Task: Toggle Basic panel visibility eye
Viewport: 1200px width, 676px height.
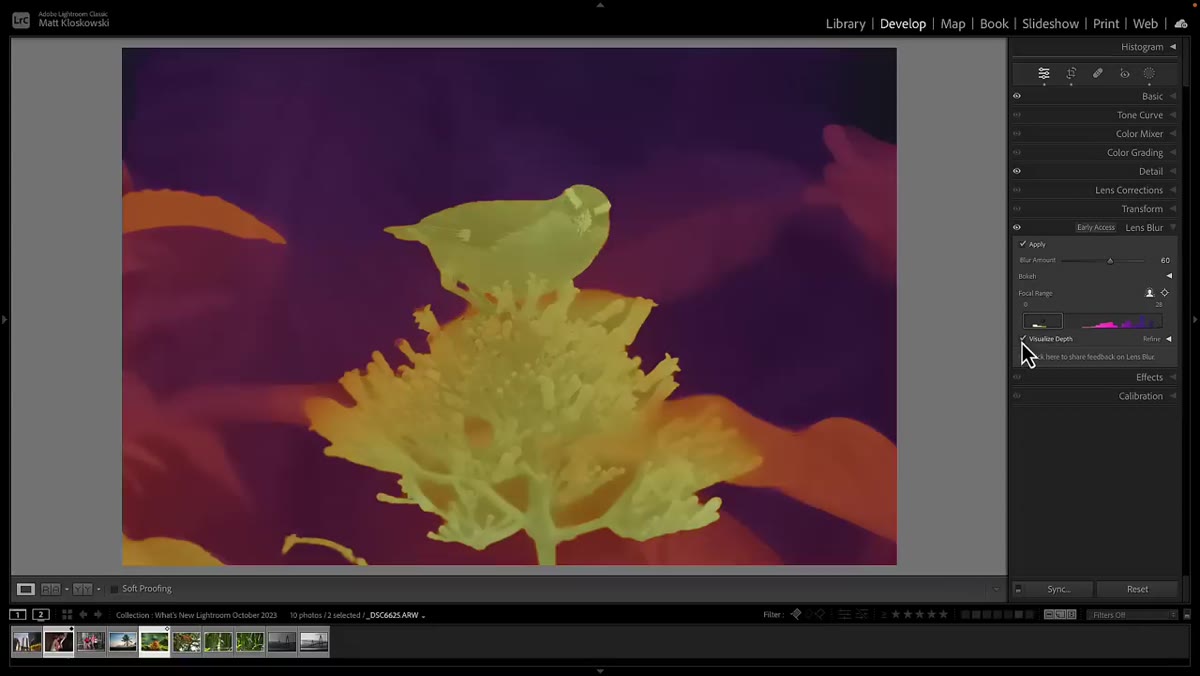Action: click(1017, 96)
